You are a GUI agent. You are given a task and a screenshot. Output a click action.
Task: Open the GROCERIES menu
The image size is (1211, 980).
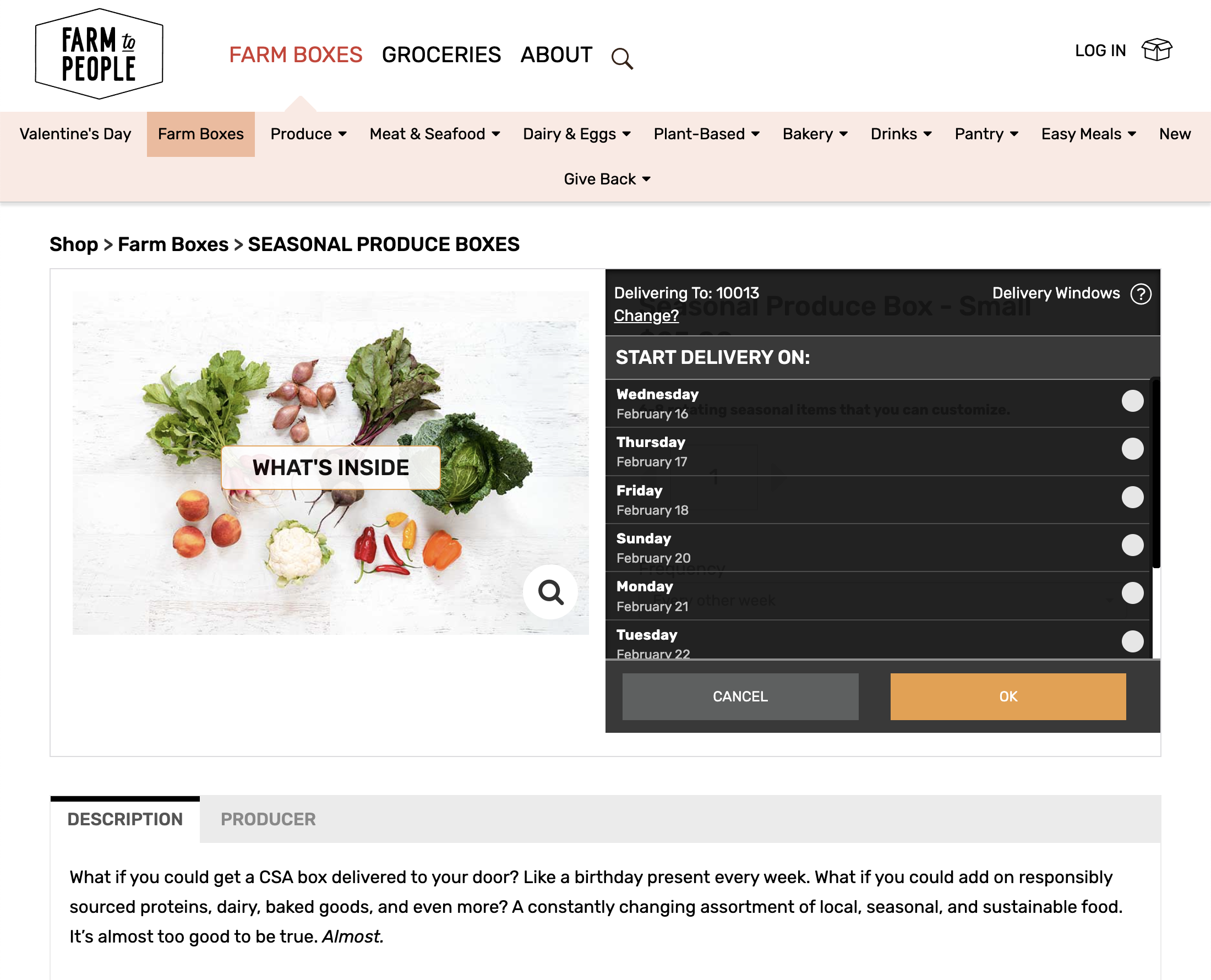[x=441, y=55]
